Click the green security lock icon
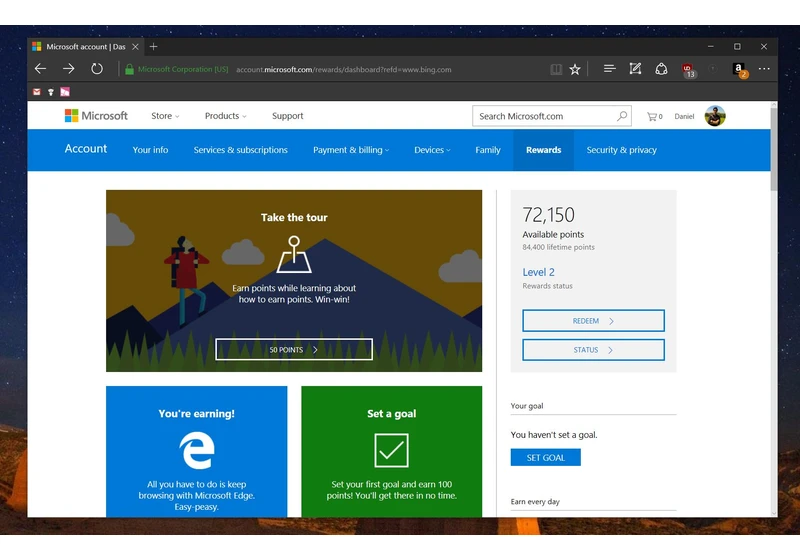 point(130,69)
